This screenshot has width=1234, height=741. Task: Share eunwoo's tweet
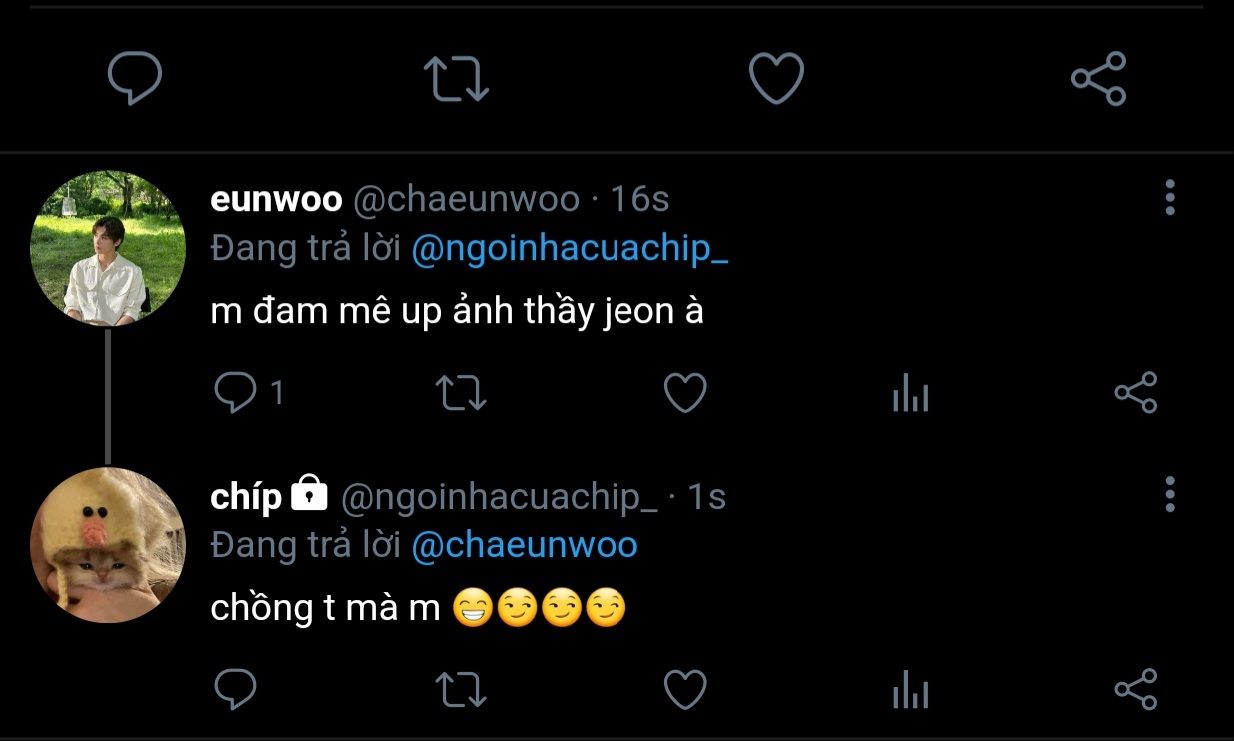(1135, 393)
